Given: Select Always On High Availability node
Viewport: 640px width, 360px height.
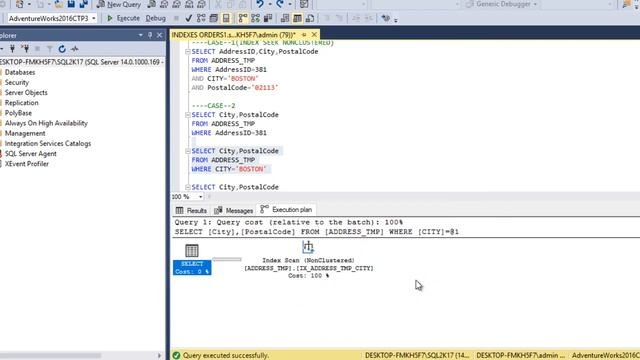Looking at the screenshot, I should pos(46,123).
